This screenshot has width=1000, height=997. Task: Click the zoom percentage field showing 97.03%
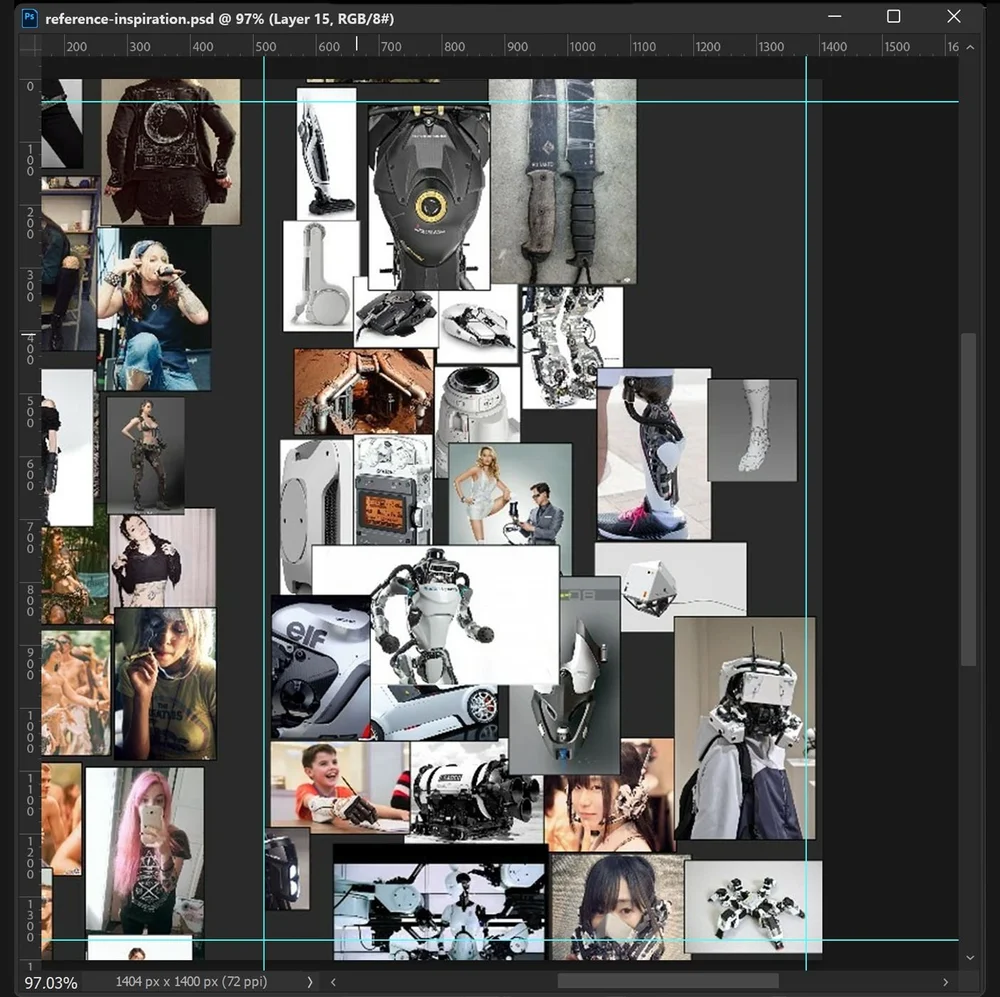pos(51,982)
